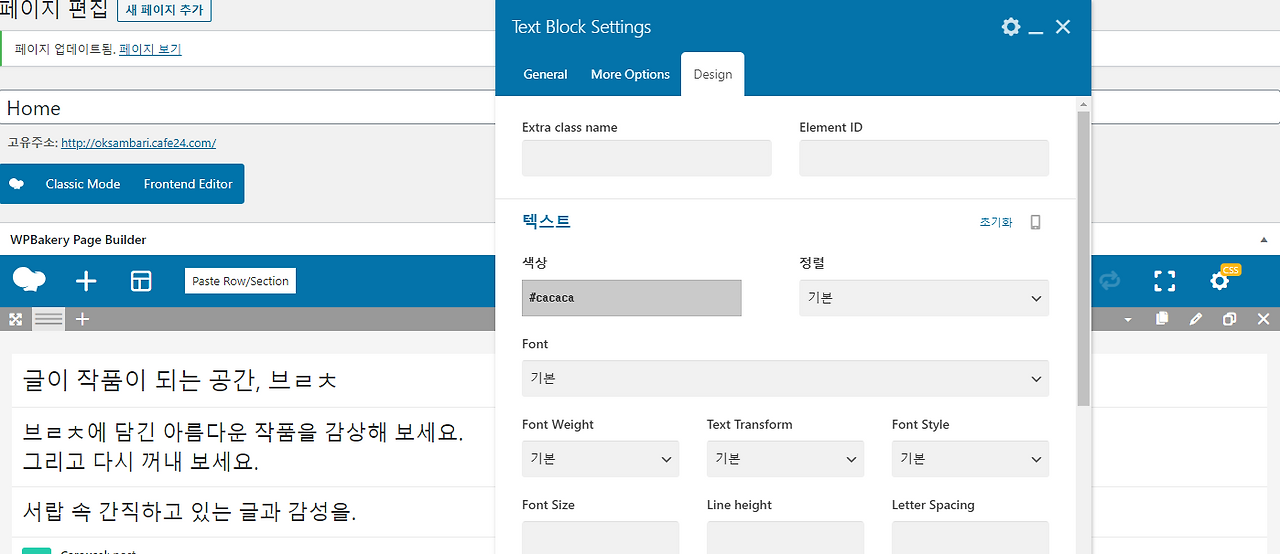1280x554 pixels.
Task: Toggle responsive mobile options for 텍스트
Action: click(1035, 222)
